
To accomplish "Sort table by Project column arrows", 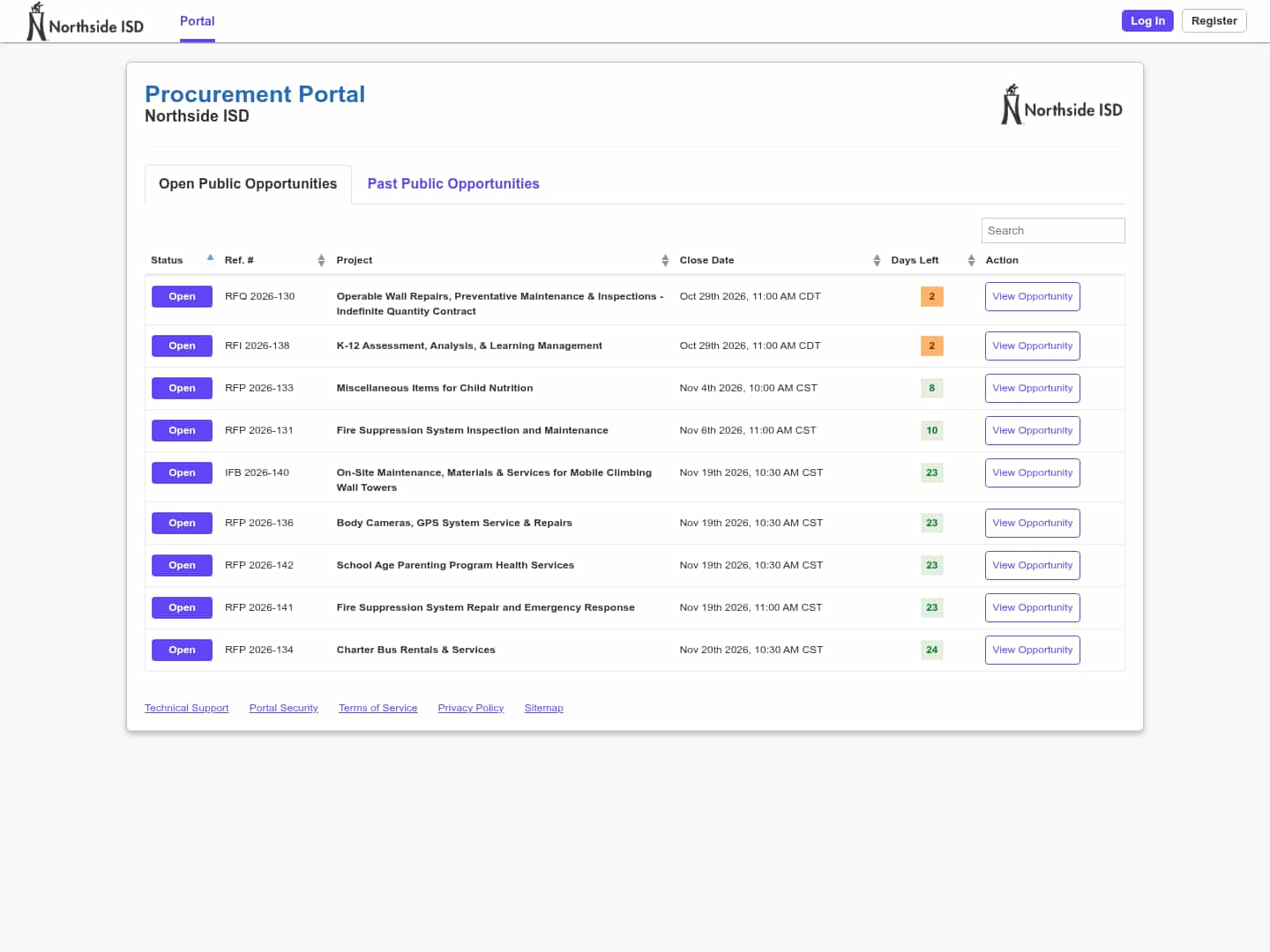I will point(665,260).
